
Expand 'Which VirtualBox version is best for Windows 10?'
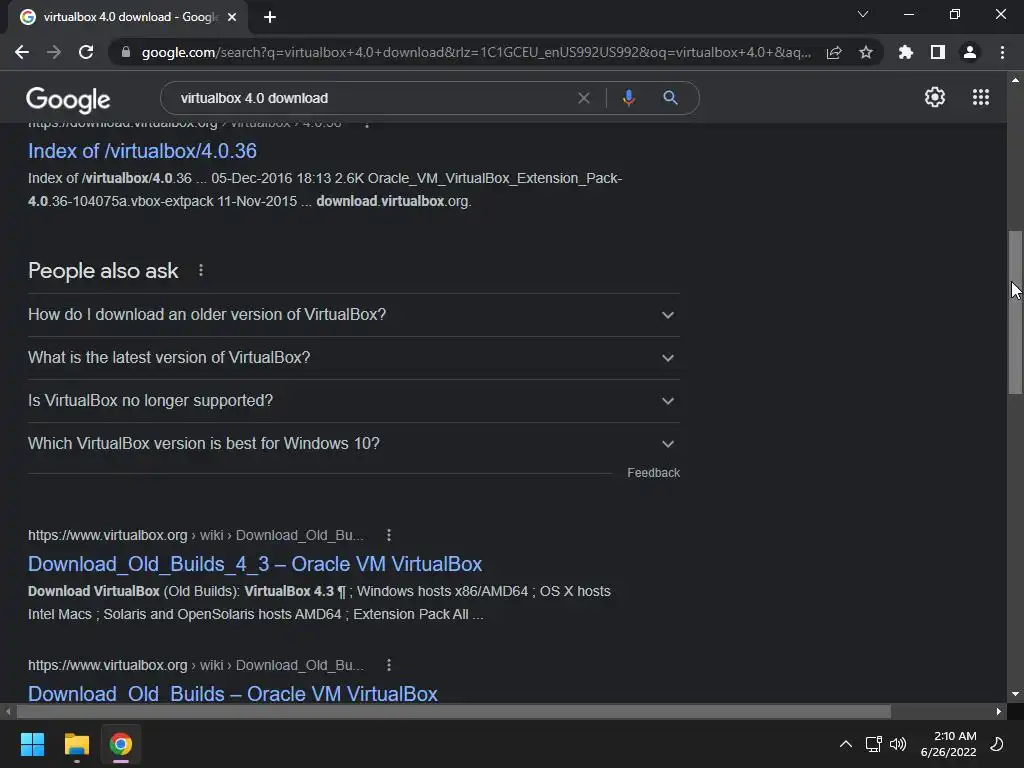(353, 444)
